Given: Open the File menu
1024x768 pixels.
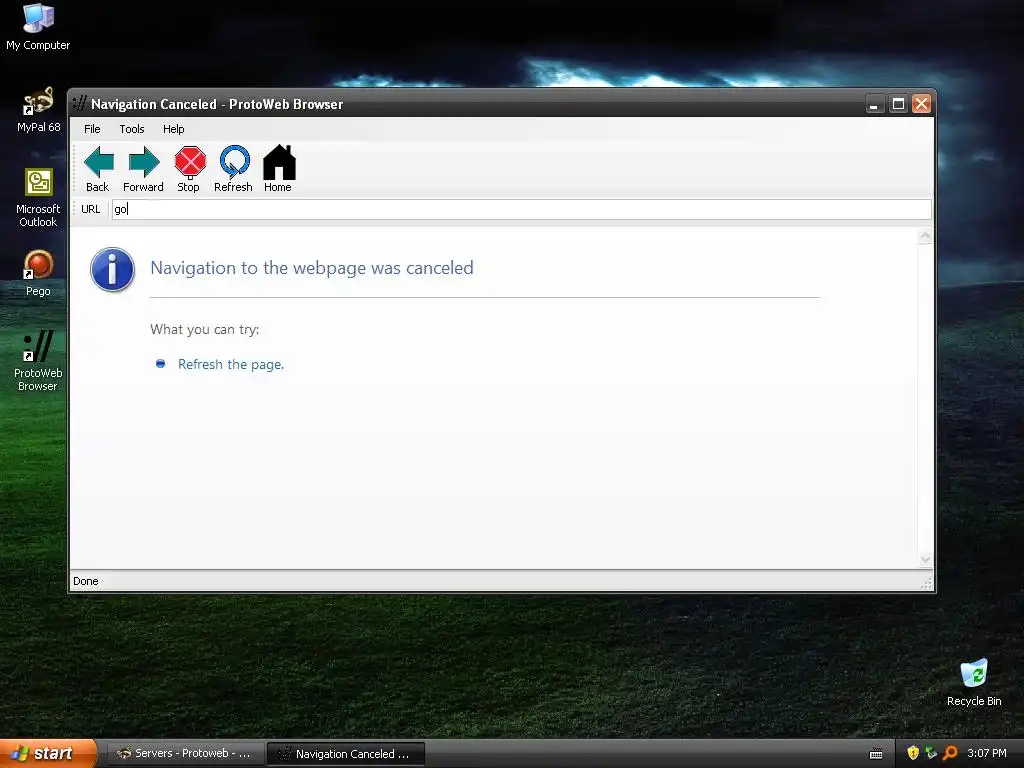Looking at the screenshot, I should 92,129.
